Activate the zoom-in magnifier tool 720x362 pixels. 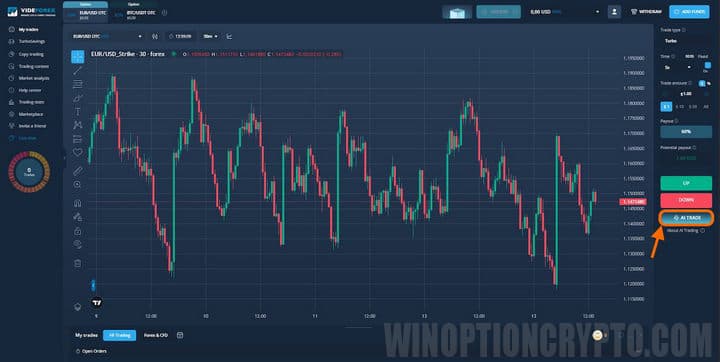(x=78, y=184)
